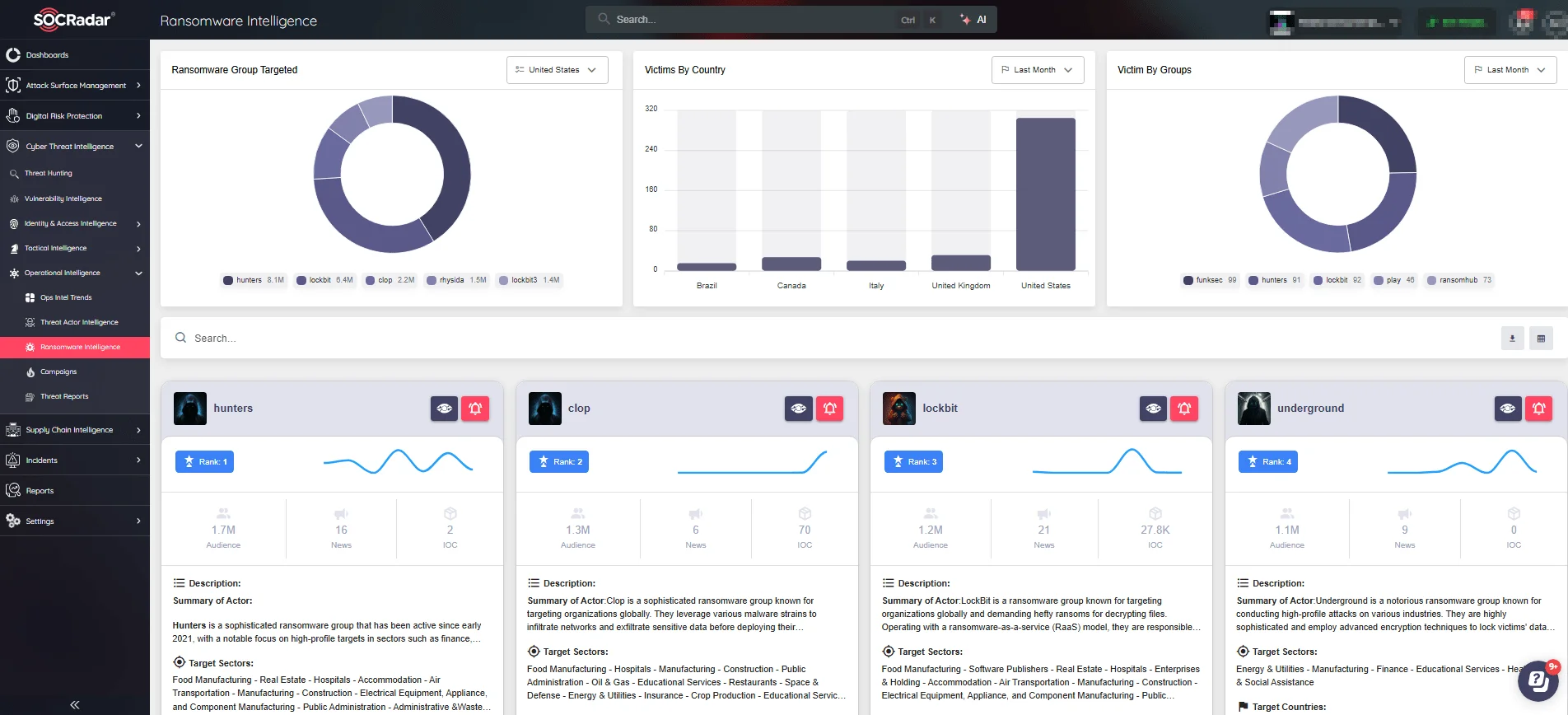
Task: Toggle funksec legend in Victim By Groups
Action: [x=1210, y=280]
